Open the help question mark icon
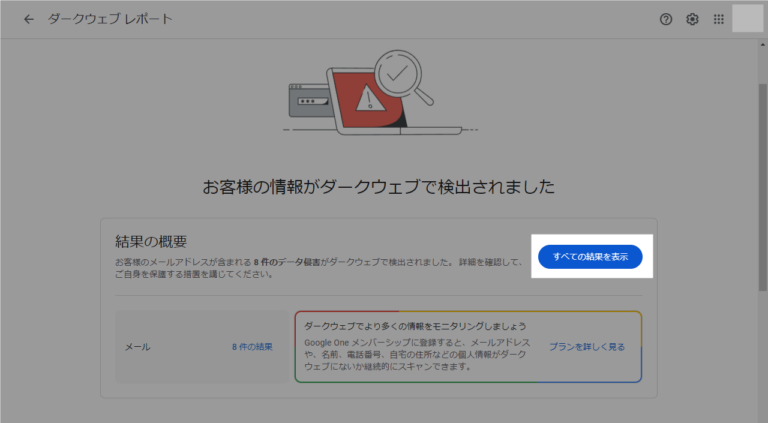Screen dimensions: 768x423 point(666,19)
